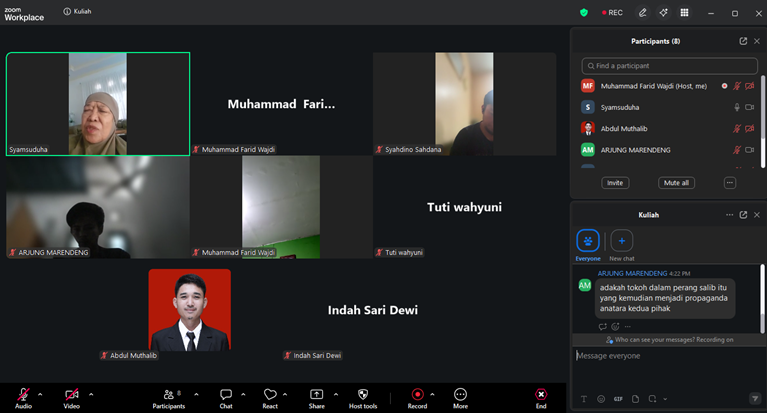
Task: Change gallery view layout with grid icon
Action: [x=684, y=13]
